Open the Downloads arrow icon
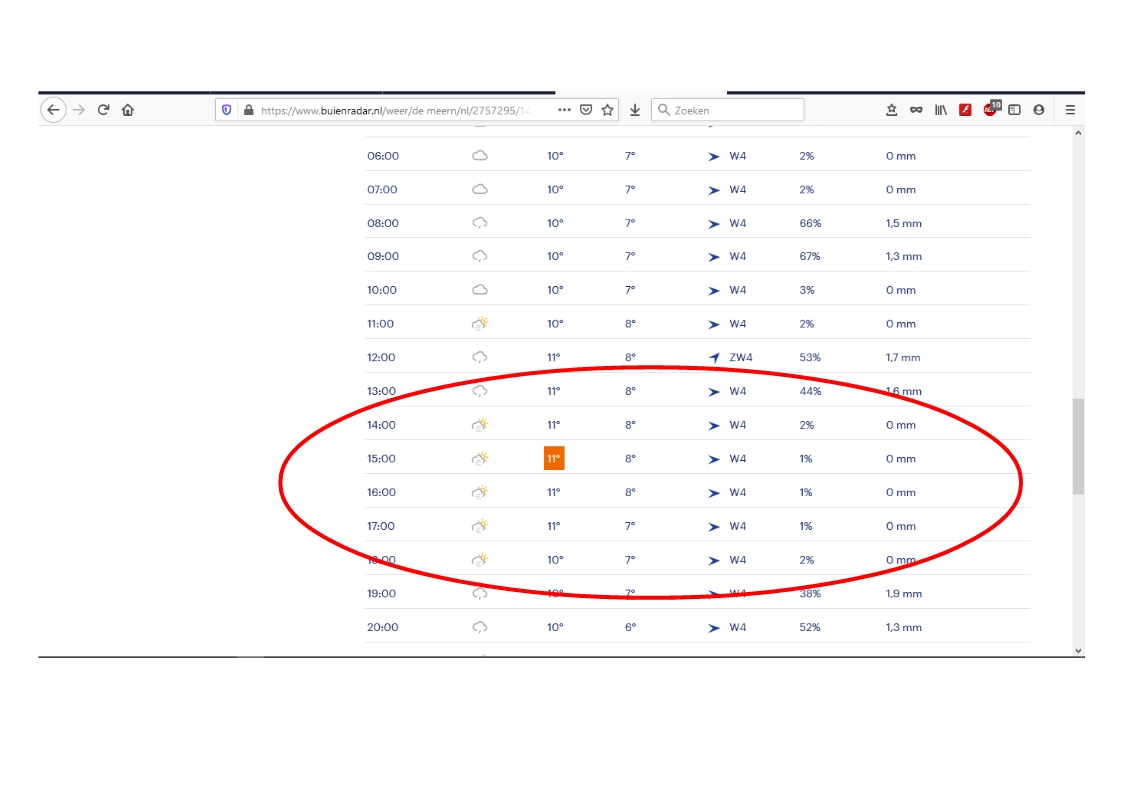 pyautogui.click(x=634, y=110)
